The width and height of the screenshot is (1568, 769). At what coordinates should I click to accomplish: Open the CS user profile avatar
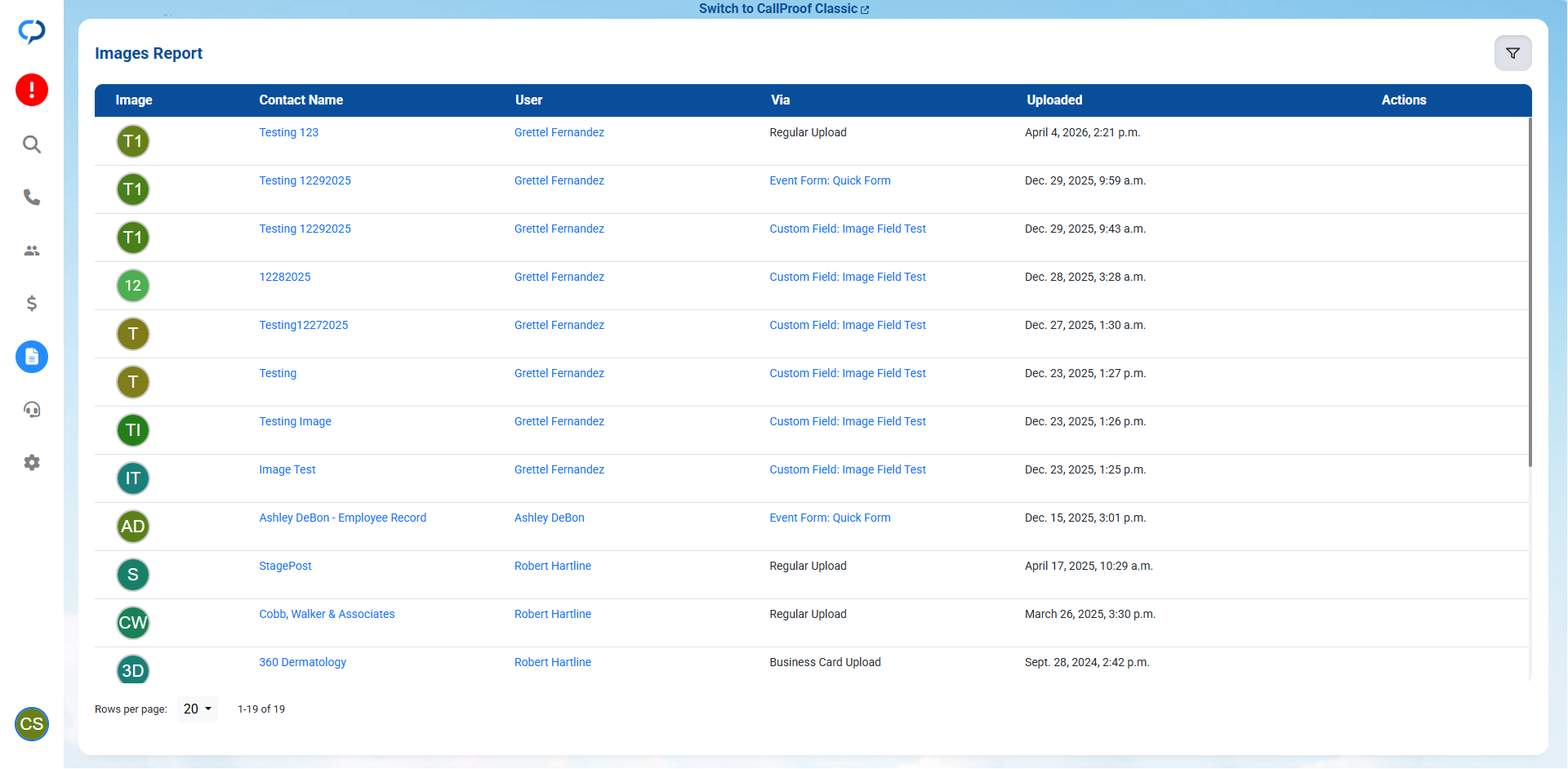(32, 724)
